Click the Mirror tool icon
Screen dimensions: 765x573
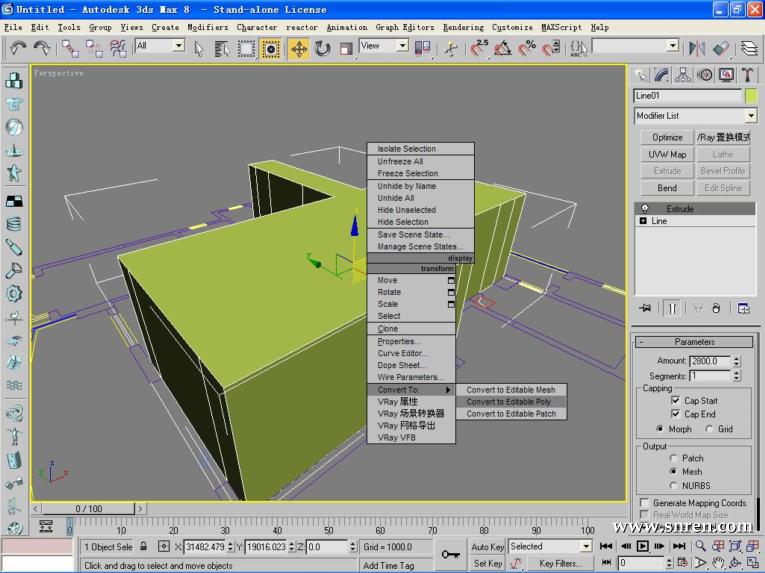[699, 48]
